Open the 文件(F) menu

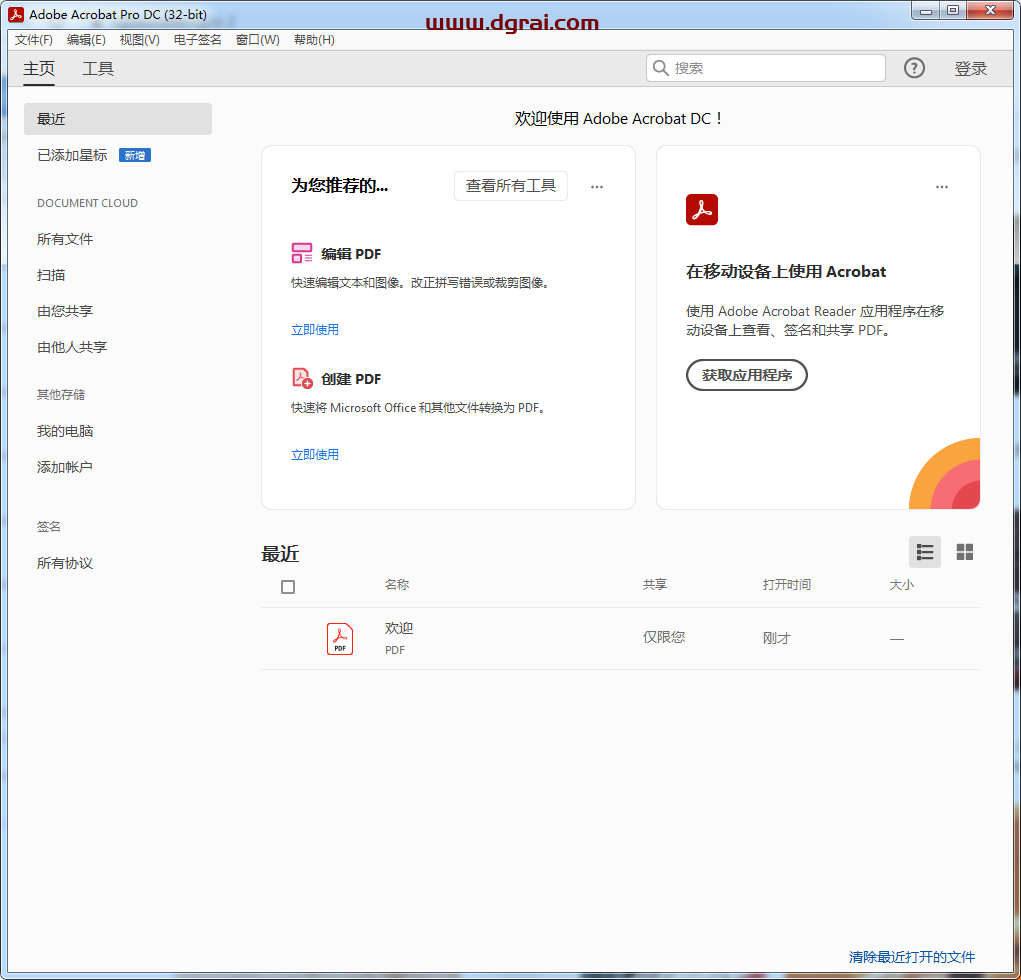(34, 40)
